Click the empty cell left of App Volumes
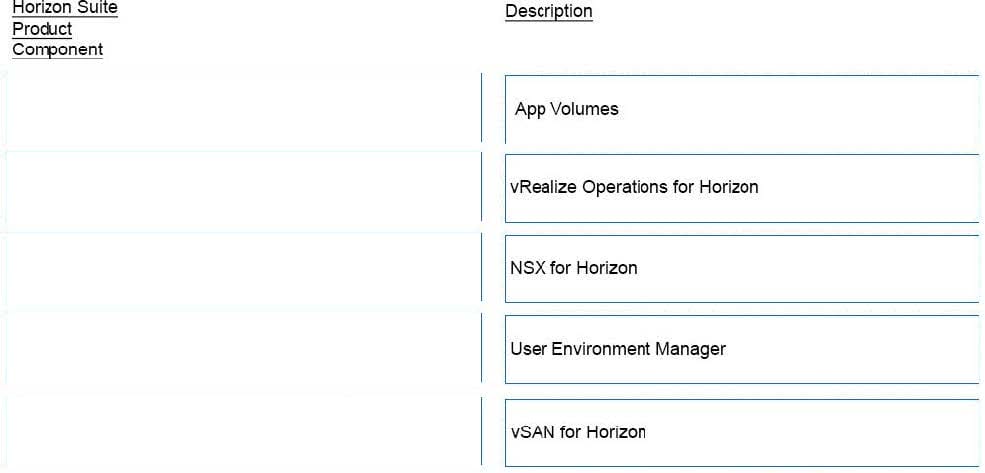The image size is (985, 473). [x=242, y=109]
